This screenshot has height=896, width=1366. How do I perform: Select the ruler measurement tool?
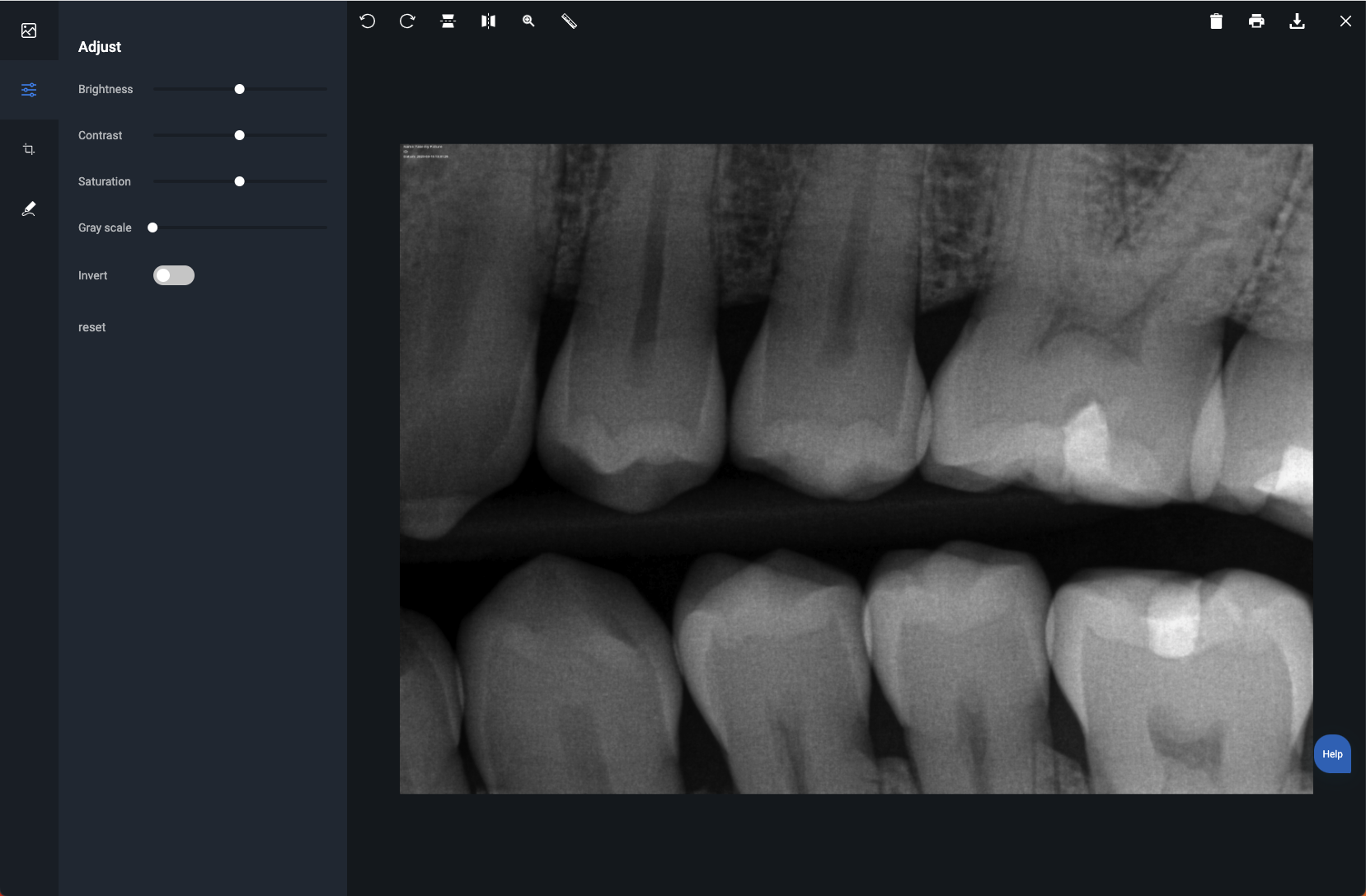(570, 21)
